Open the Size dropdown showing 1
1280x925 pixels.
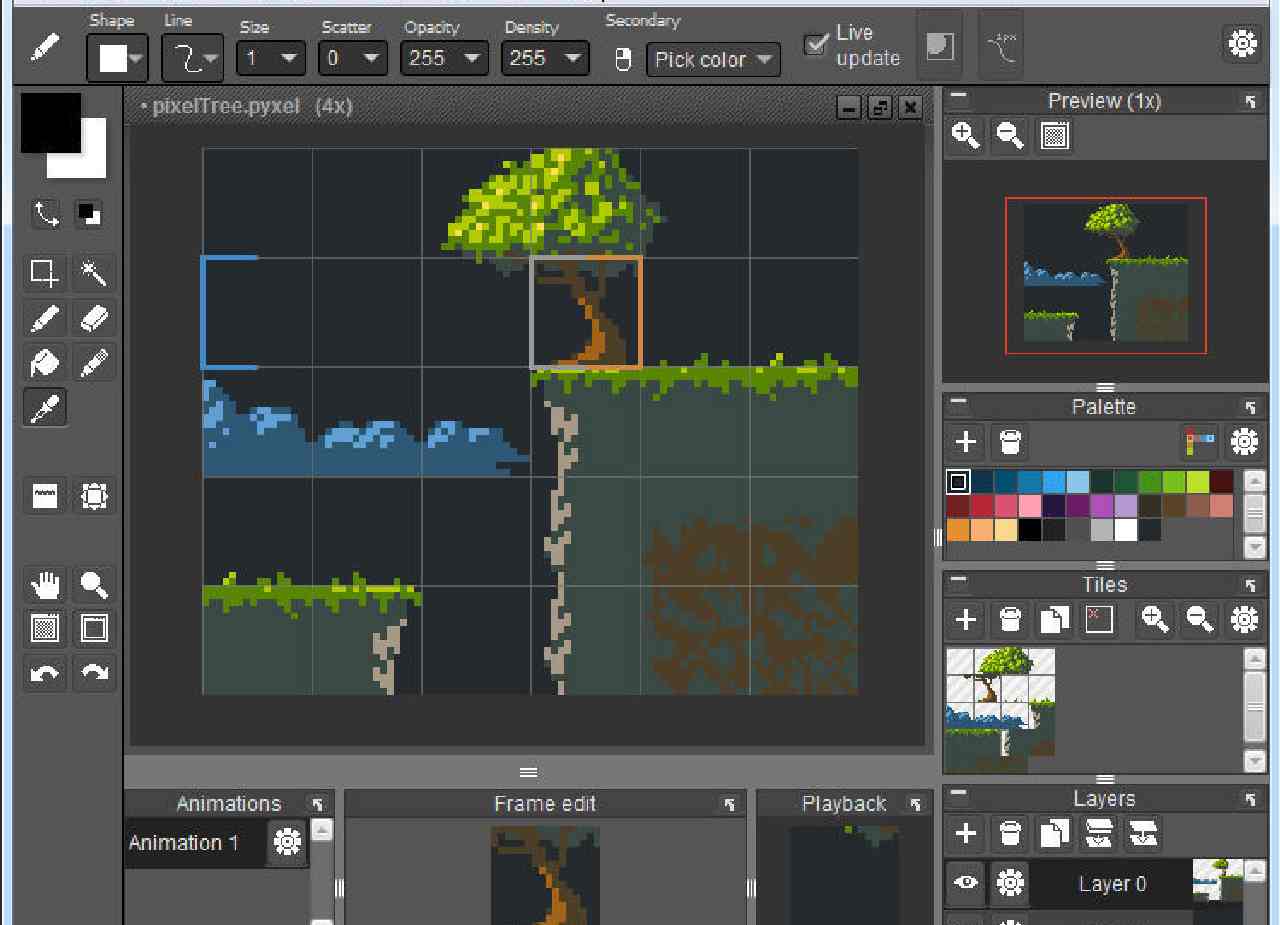click(271, 58)
